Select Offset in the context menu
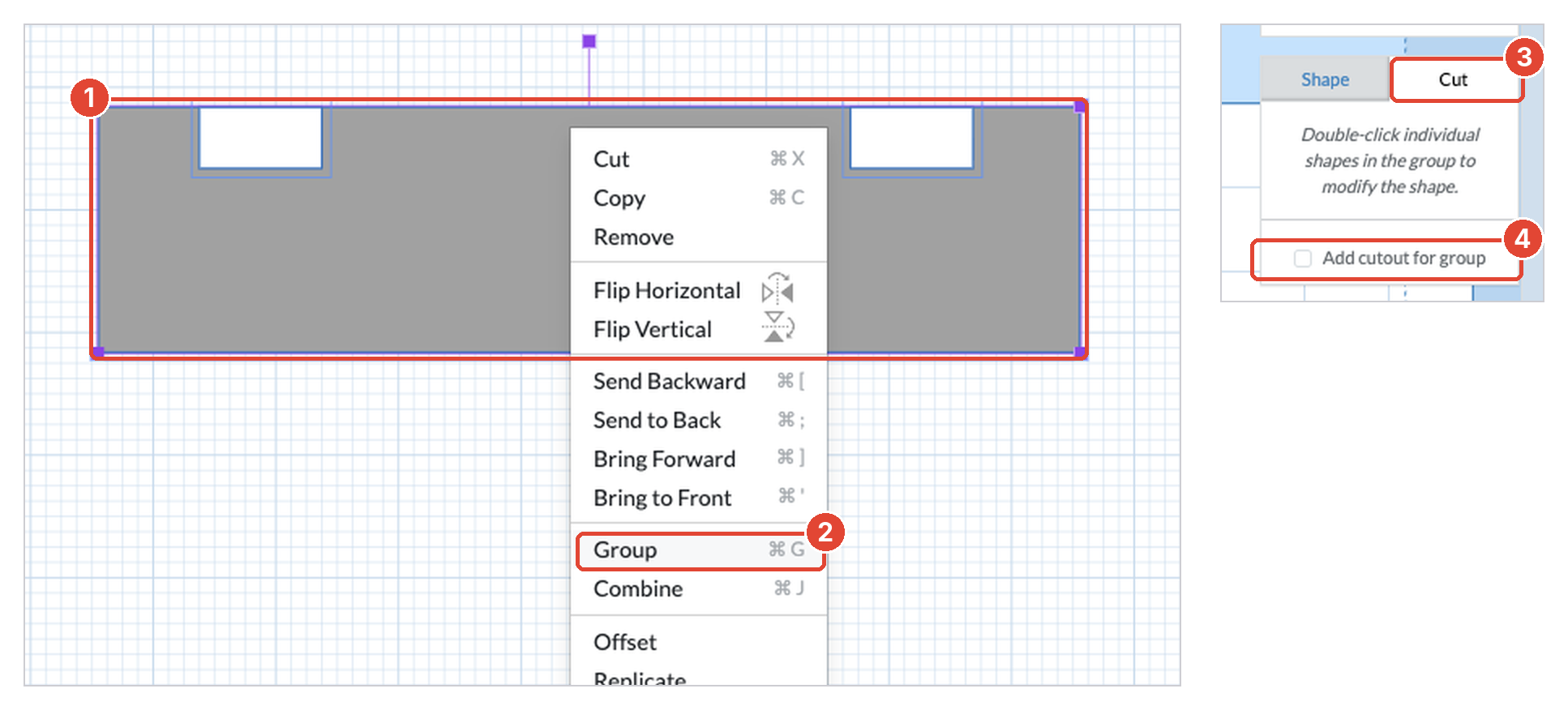 (698, 642)
